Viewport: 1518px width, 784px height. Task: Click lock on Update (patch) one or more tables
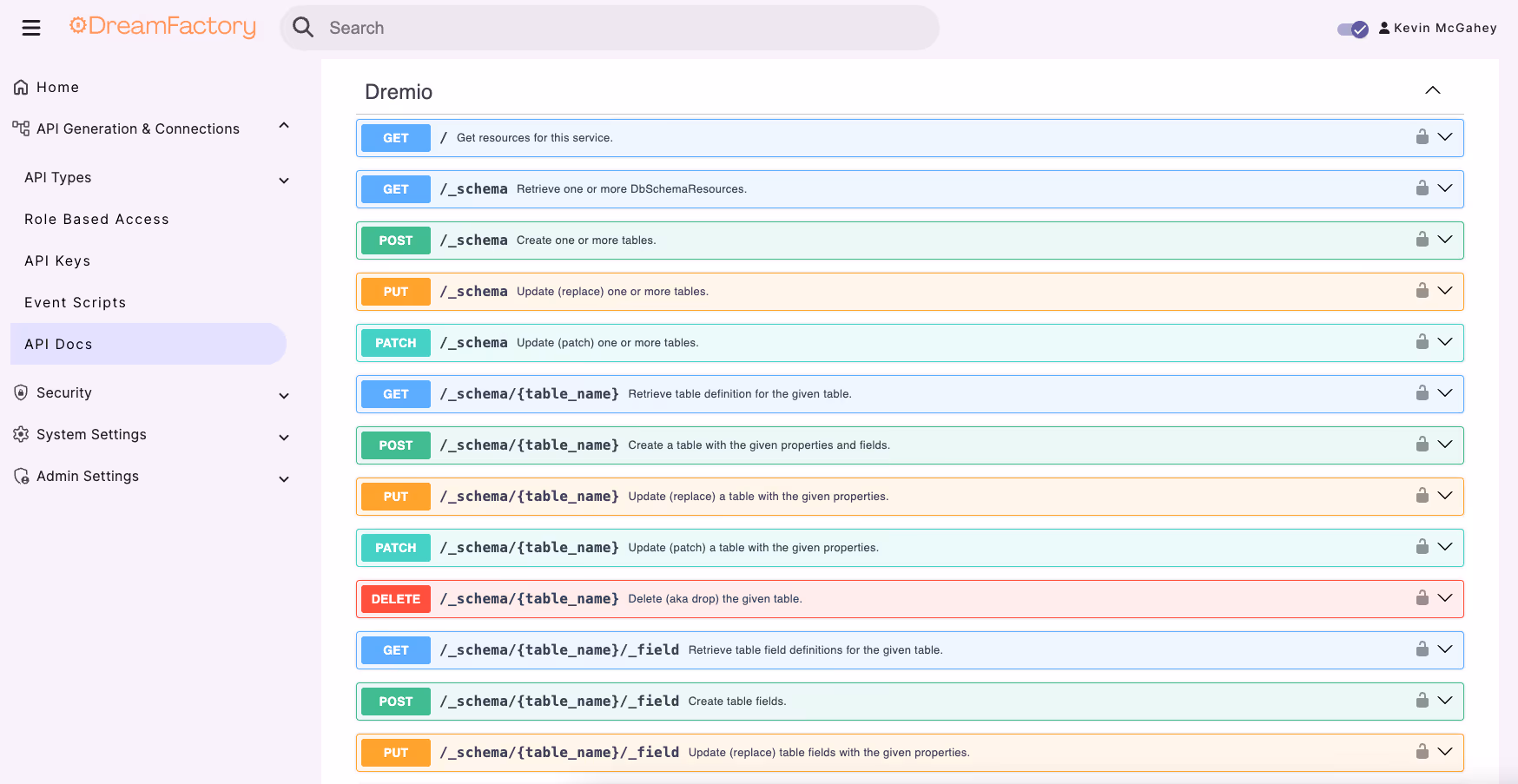pyautogui.click(x=1422, y=341)
